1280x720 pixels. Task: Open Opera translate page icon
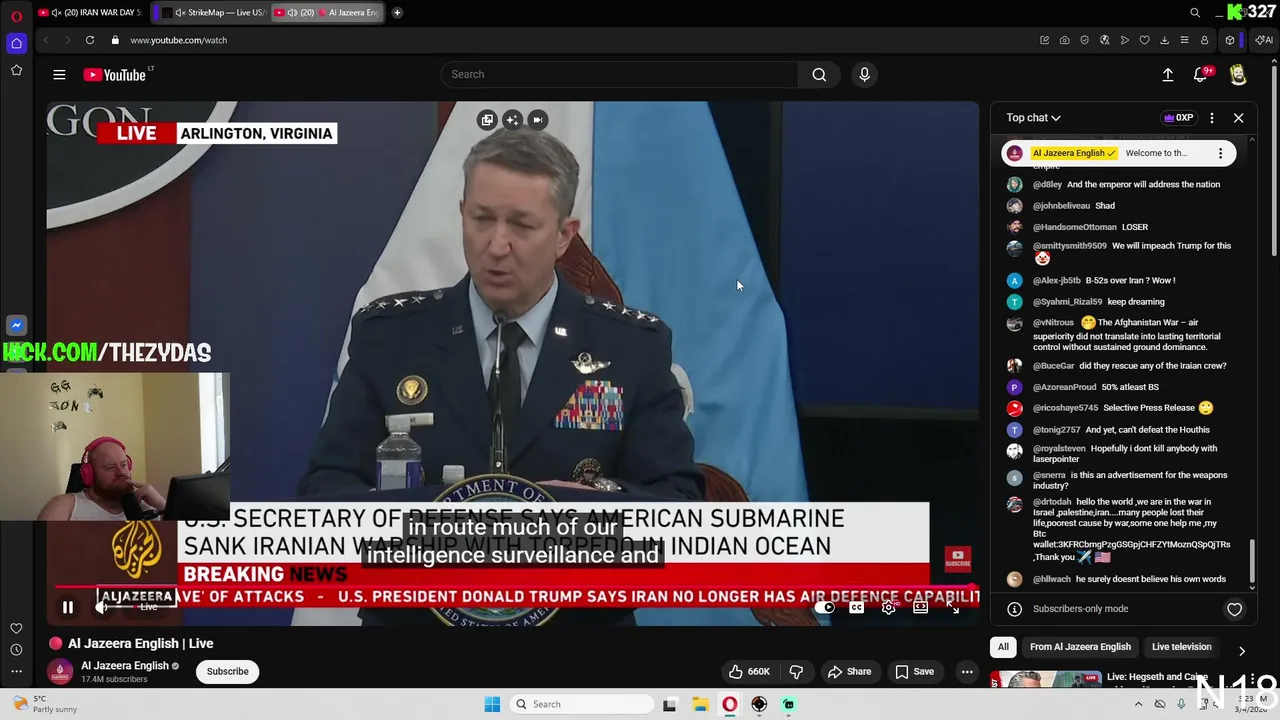click(1104, 40)
